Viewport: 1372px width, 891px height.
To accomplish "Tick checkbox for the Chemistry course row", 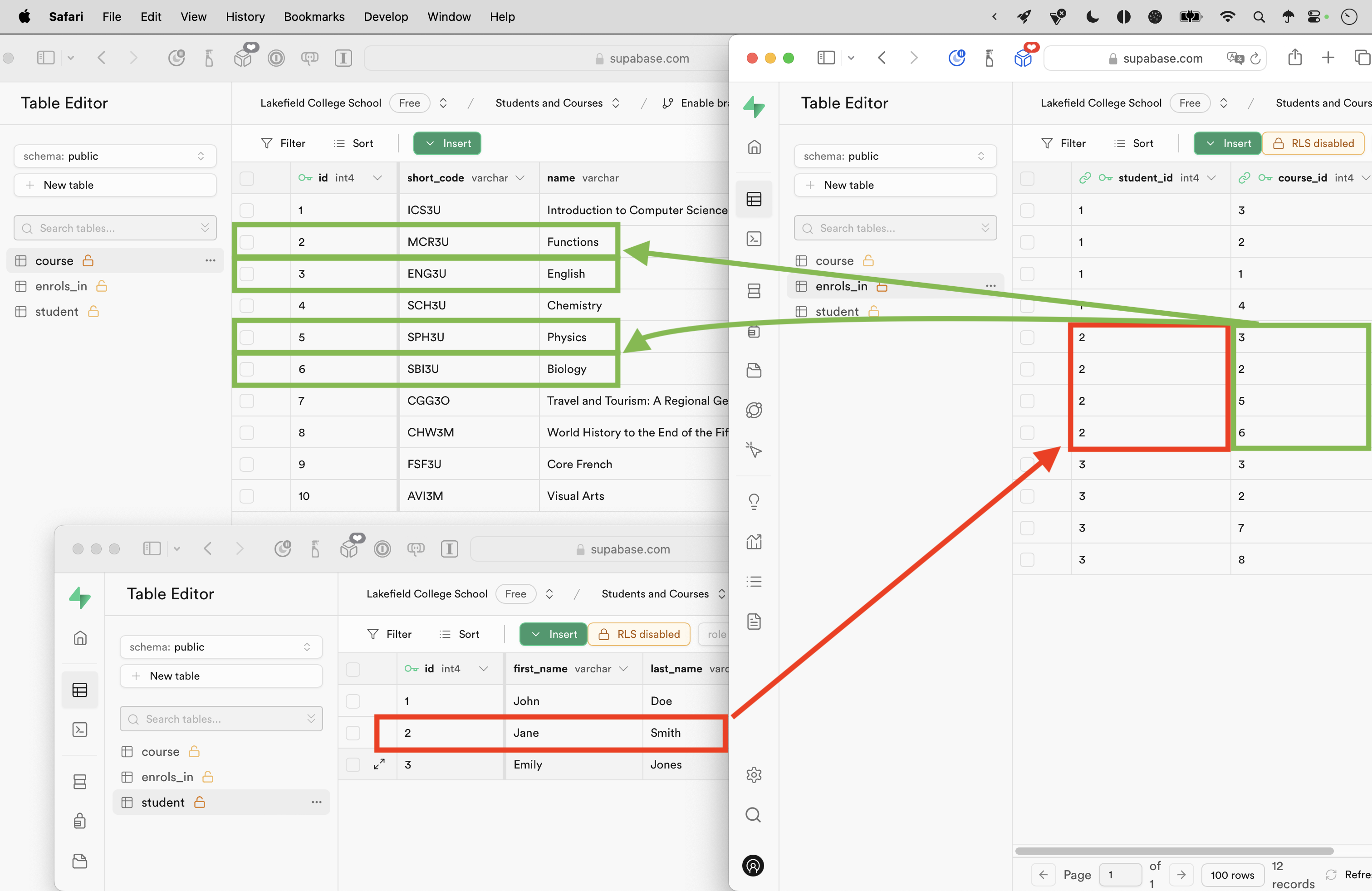I will tap(247, 305).
